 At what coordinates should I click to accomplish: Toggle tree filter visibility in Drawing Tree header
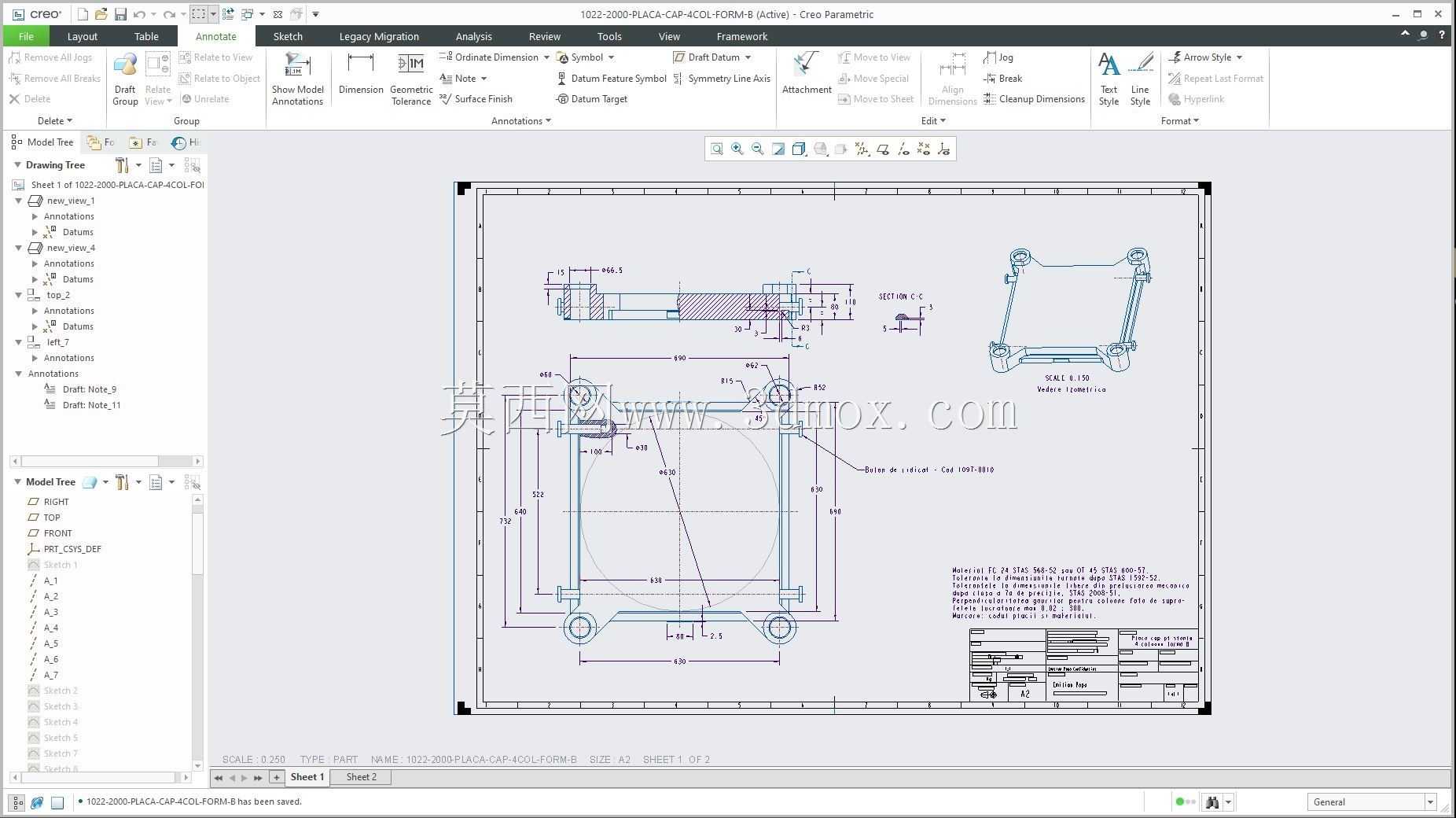coord(192,165)
